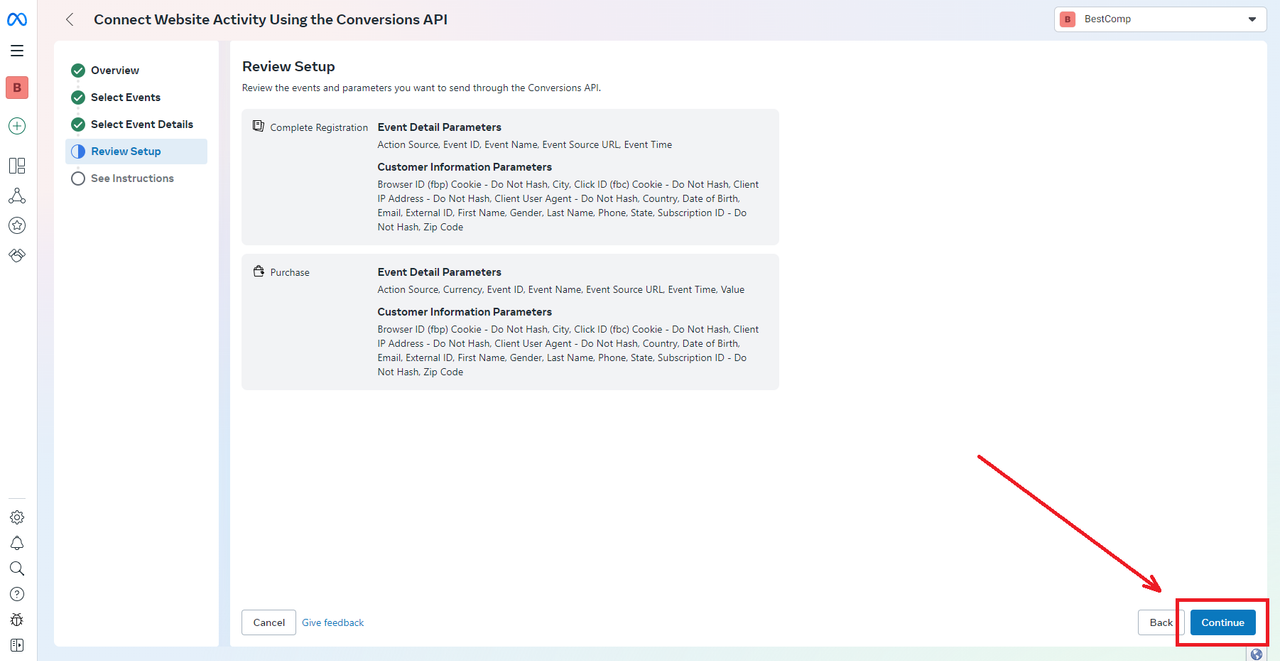Open the hamburger menu in sidebar
Viewport: 1280px width, 661px height.
tap(17, 51)
